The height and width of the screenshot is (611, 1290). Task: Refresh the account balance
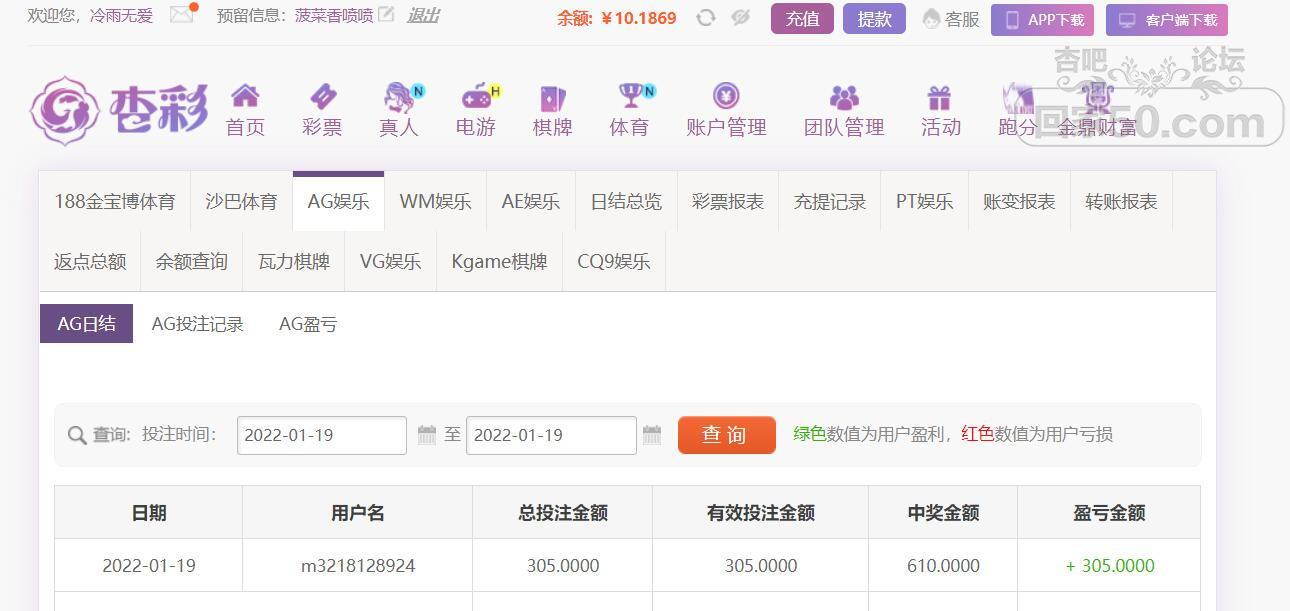click(706, 17)
